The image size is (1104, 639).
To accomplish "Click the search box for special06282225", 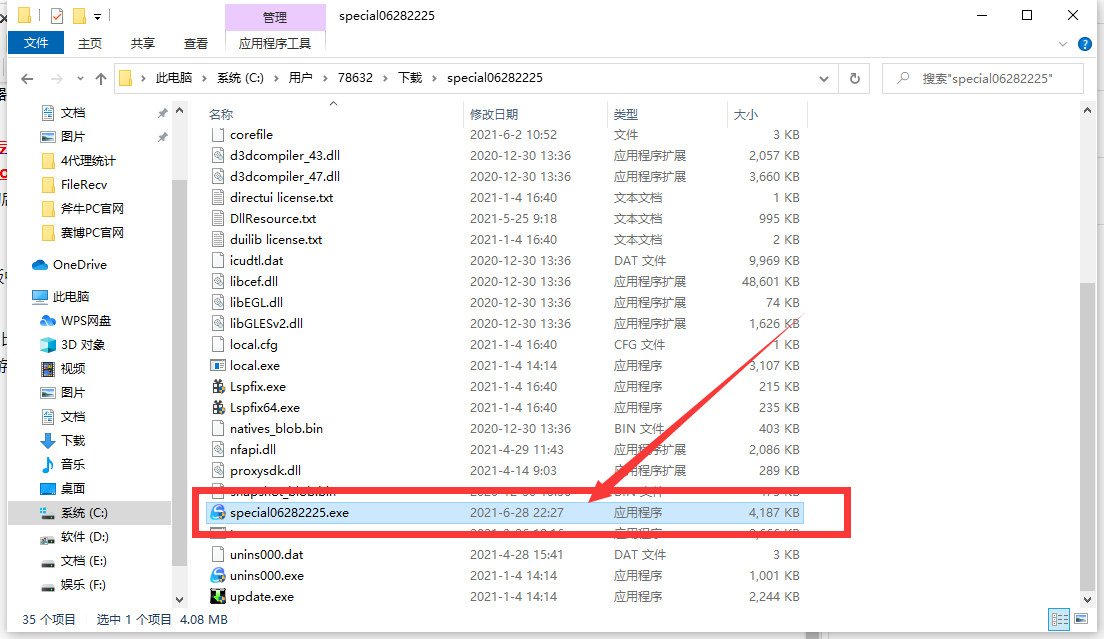I will click(x=985, y=78).
